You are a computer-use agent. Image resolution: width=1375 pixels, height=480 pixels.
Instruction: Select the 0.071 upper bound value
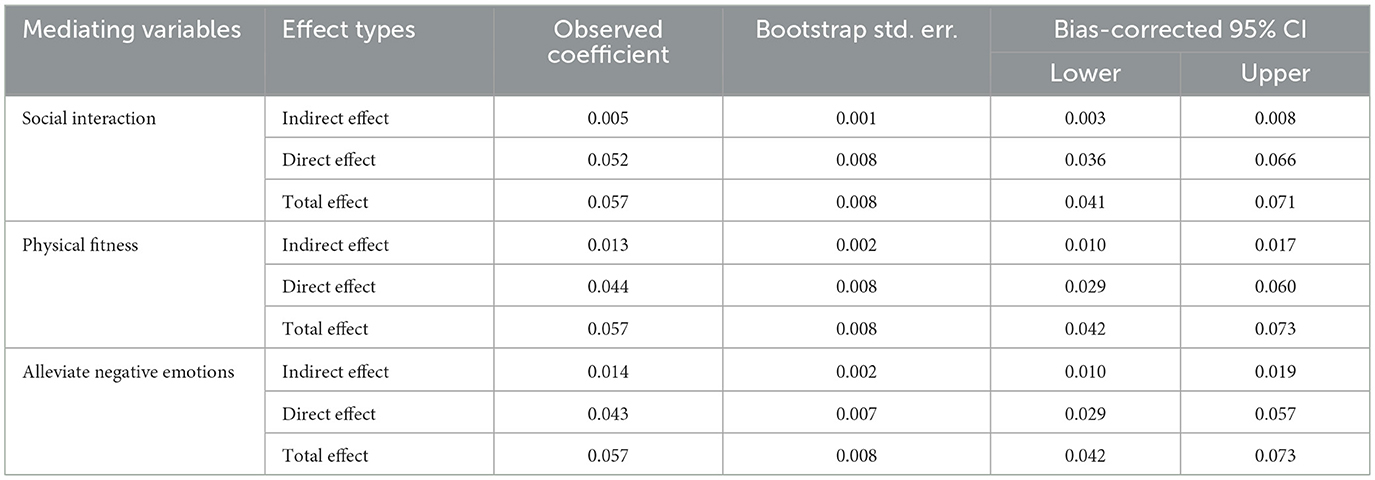(1274, 202)
